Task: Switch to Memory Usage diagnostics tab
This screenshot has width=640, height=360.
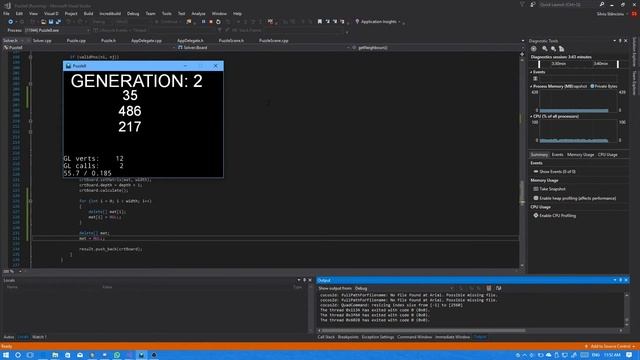Action: tap(580, 155)
